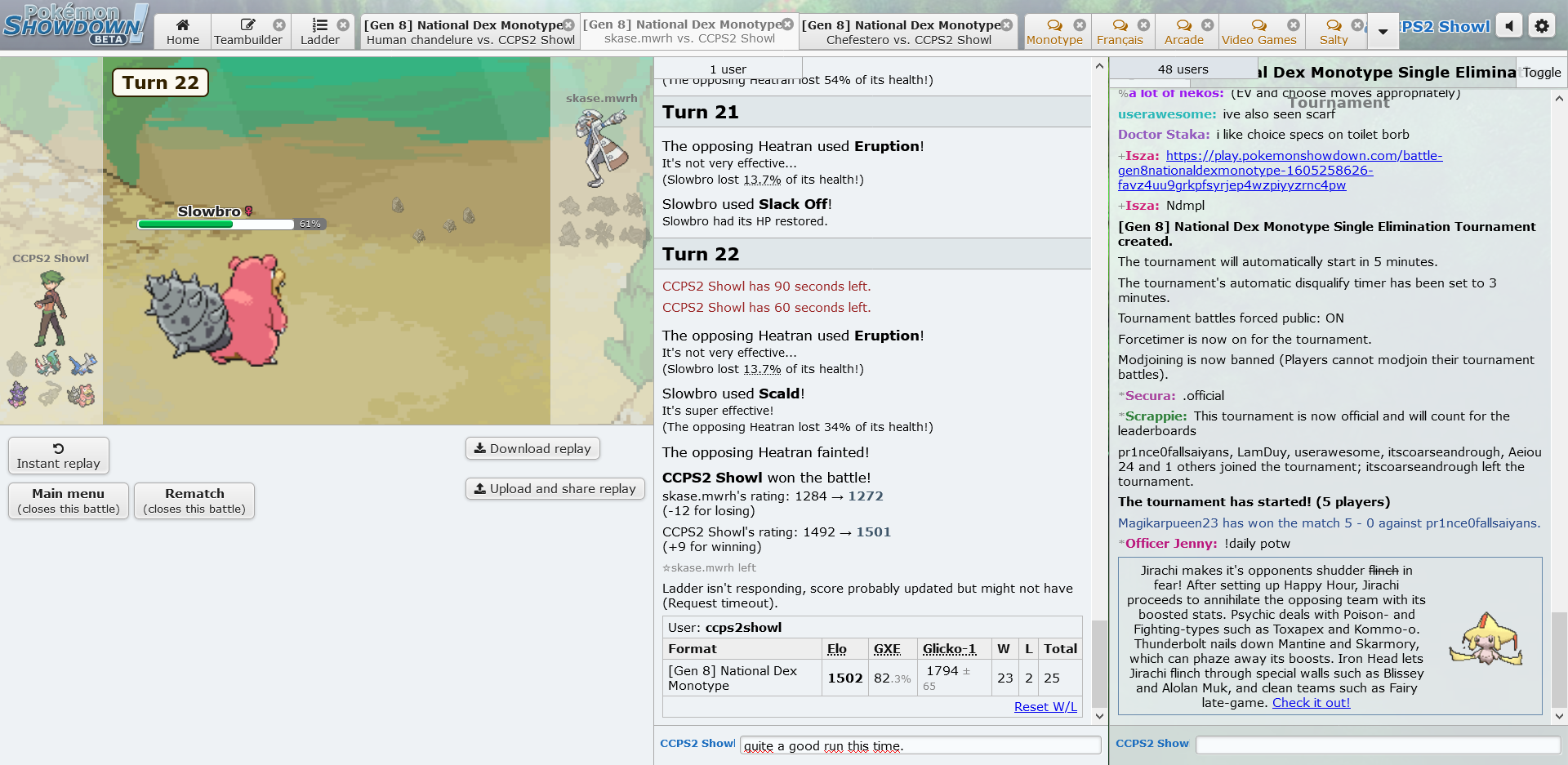Click the battle log scrollbar up arrow
The height and width of the screenshot is (765, 1568).
pos(1099,66)
